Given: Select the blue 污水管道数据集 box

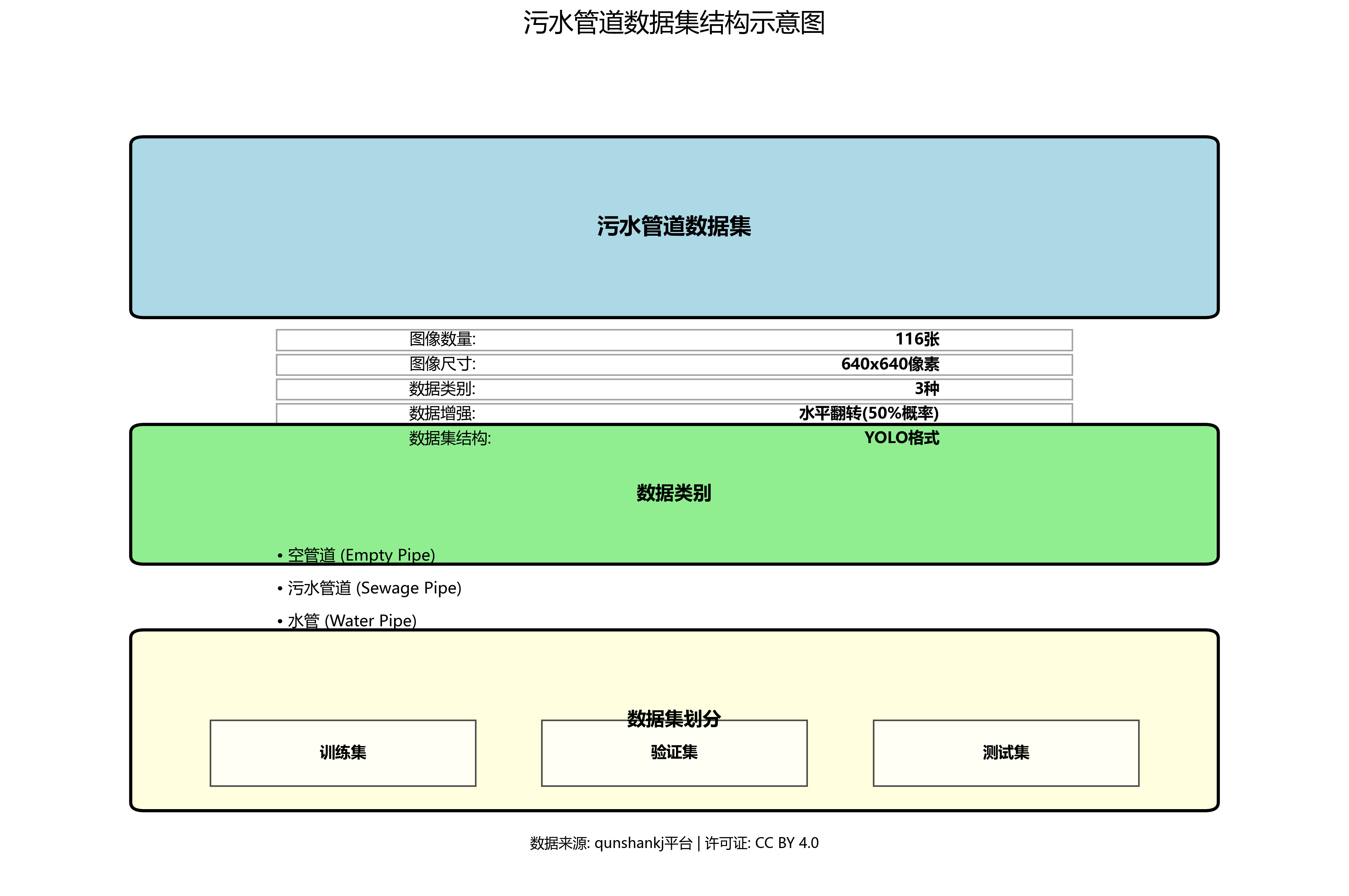Looking at the screenshot, I should click(674, 227).
